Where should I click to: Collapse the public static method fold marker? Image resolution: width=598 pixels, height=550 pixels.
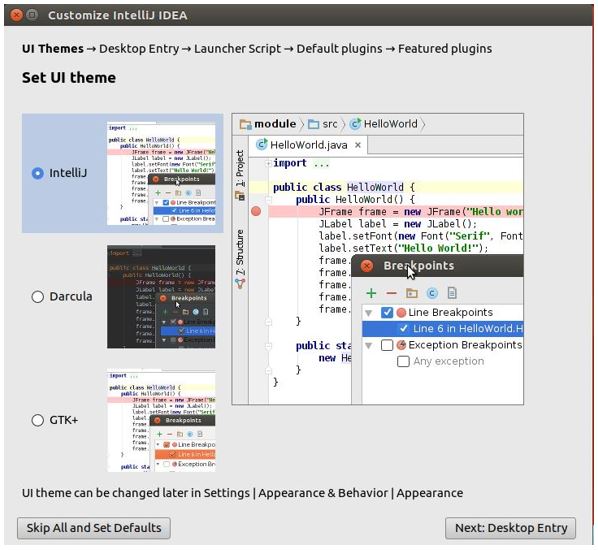268,346
